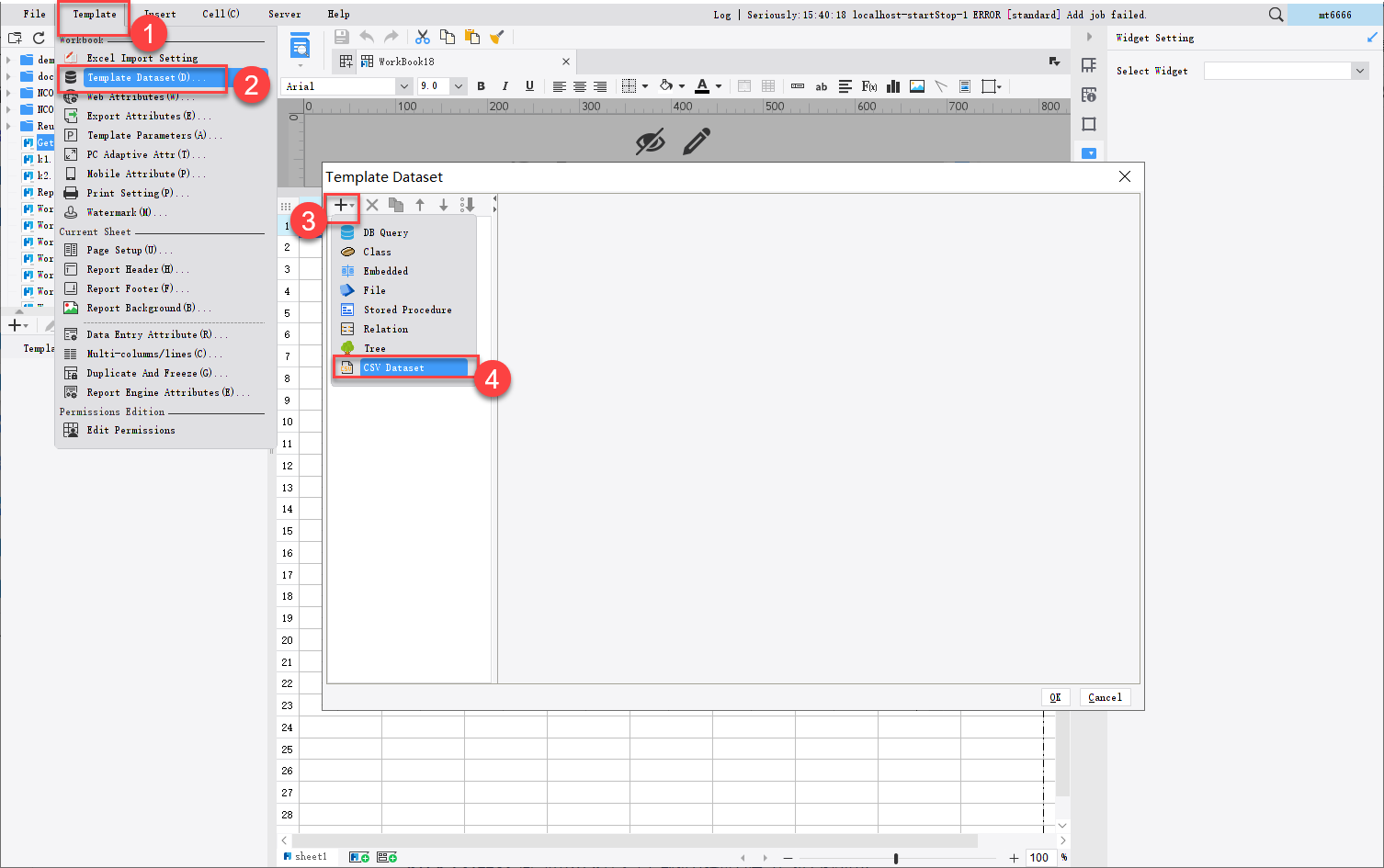The image size is (1384, 868).
Task: Click the Undo arrow icon
Action: (367, 37)
